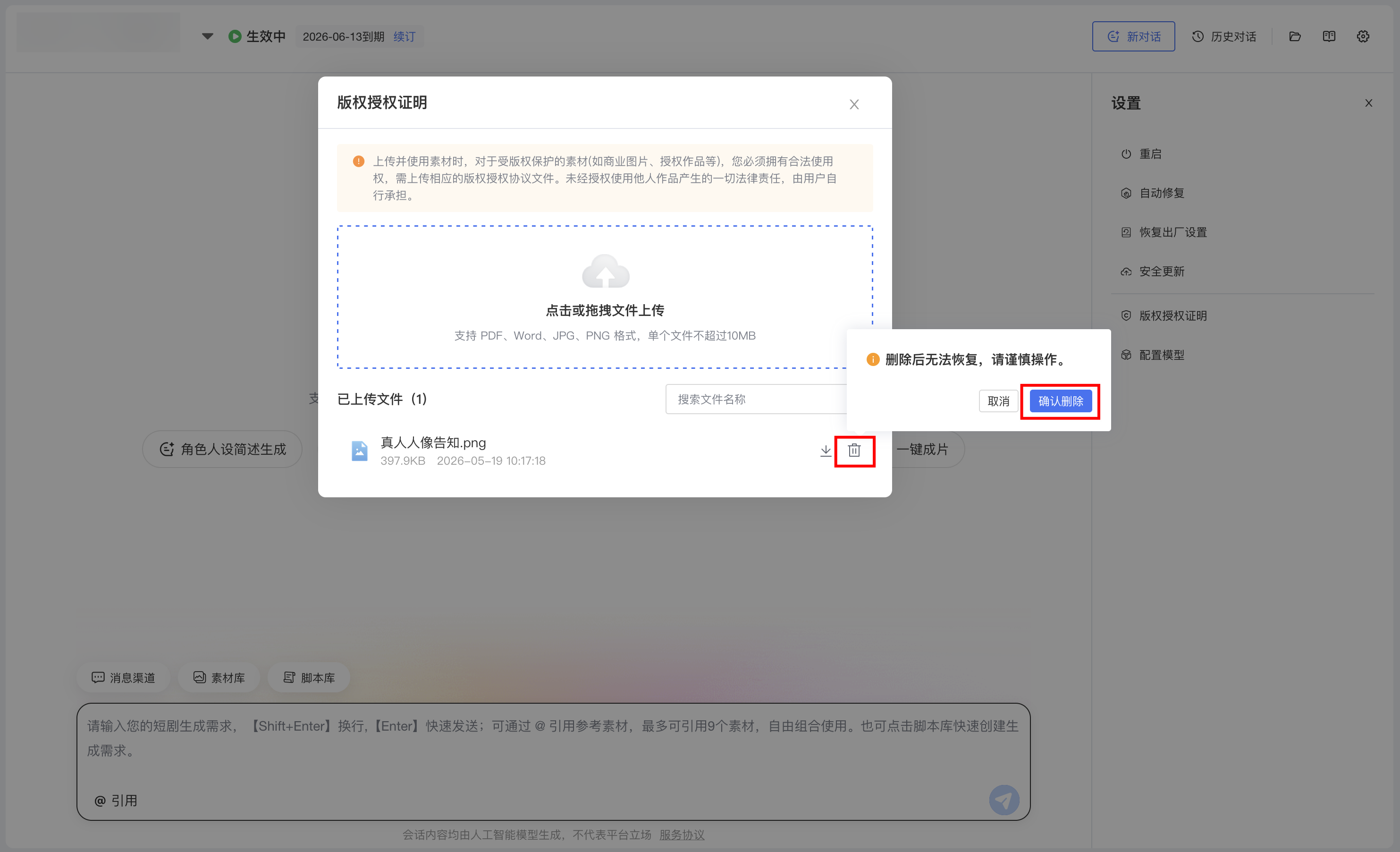Image resolution: width=1400 pixels, height=852 pixels.
Task: Open the 脚本库 tab
Action: 309,678
